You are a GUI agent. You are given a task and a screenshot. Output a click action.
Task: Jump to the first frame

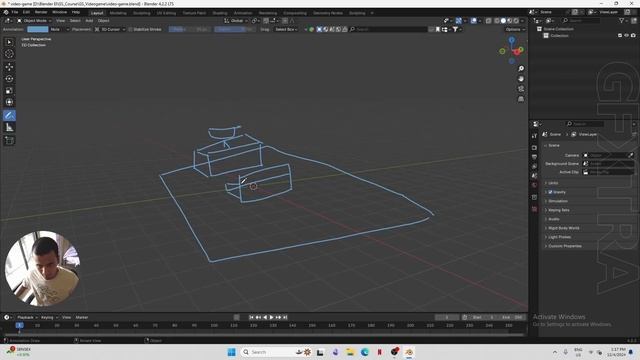coord(251,317)
